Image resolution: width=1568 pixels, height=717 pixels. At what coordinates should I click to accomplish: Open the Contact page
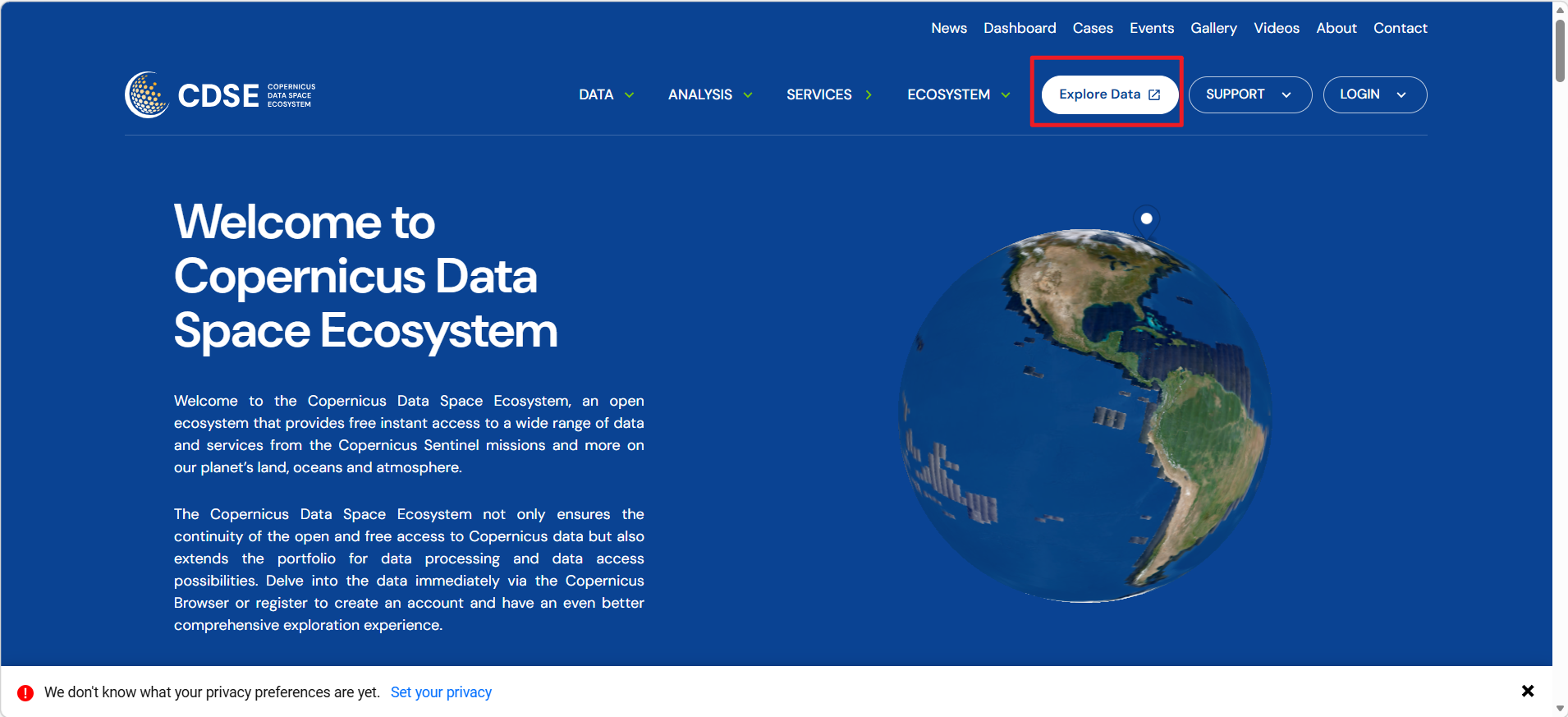(x=1401, y=28)
